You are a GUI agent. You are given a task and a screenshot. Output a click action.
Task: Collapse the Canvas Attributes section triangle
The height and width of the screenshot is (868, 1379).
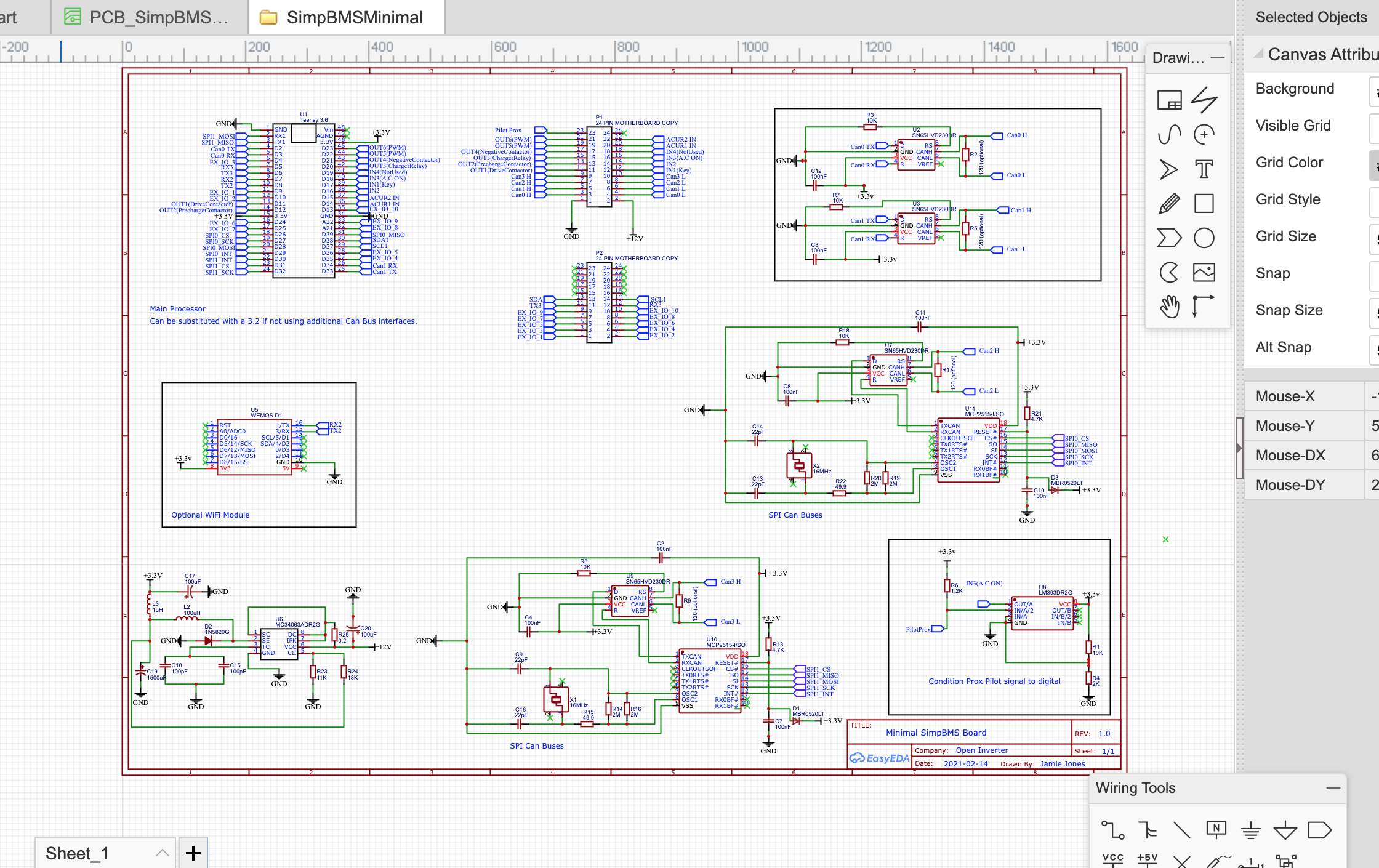point(1259,54)
